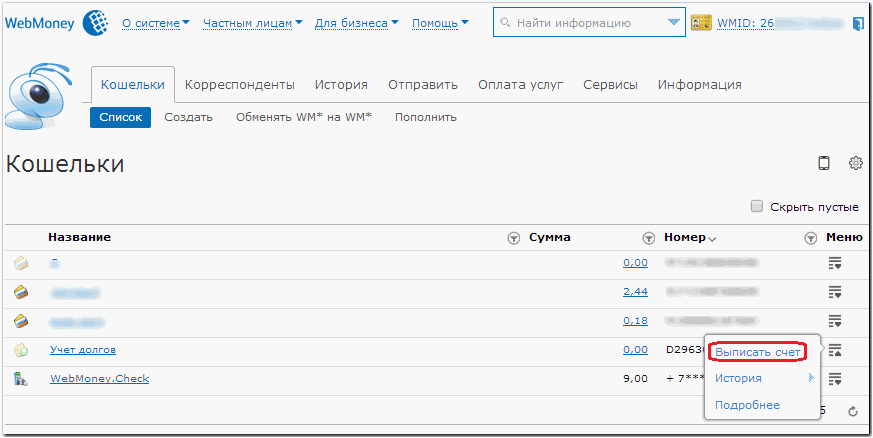
Task: Click the Найти информацию search field
Action: 580,23
